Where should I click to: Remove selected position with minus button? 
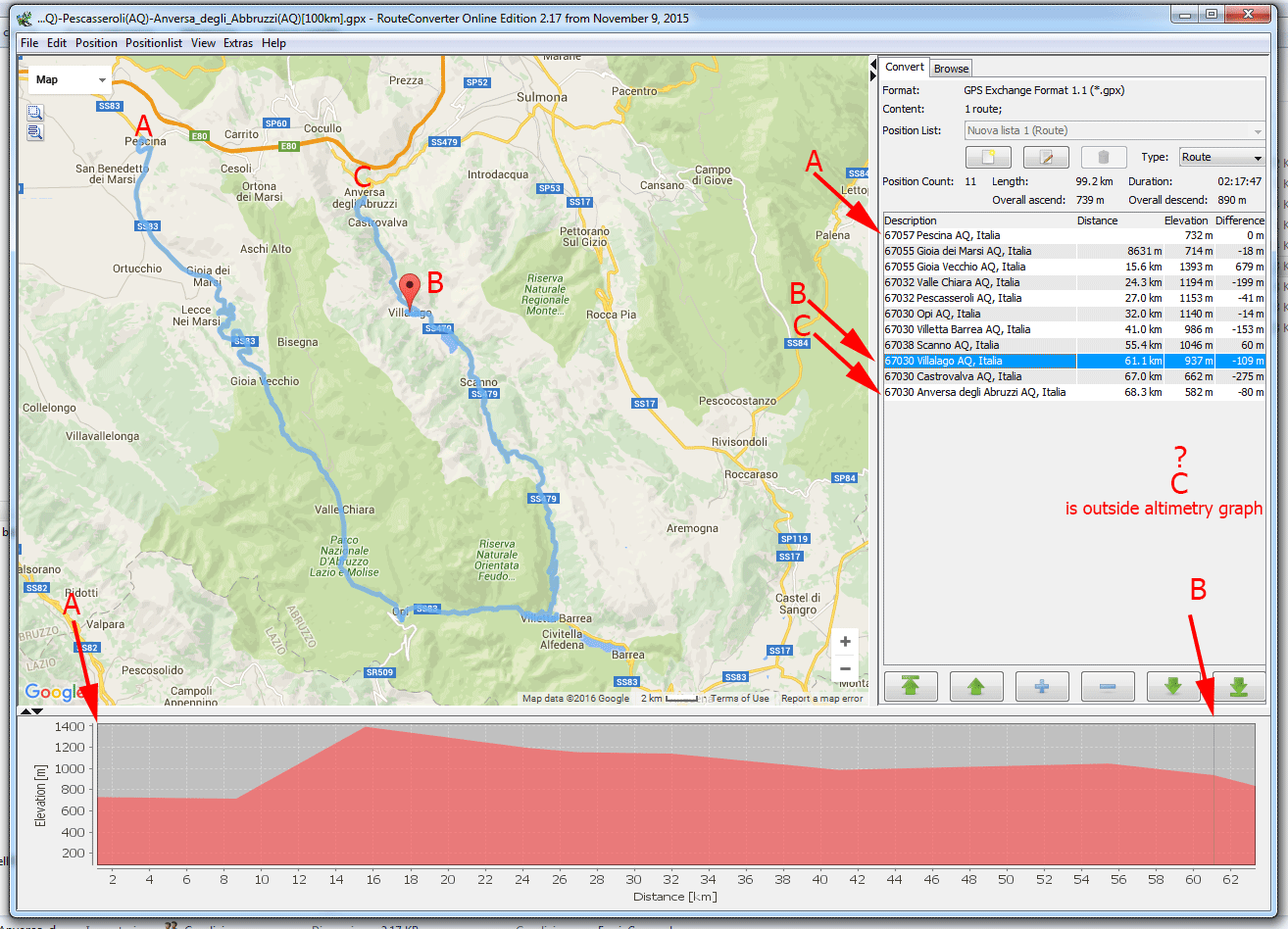[1108, 686]
